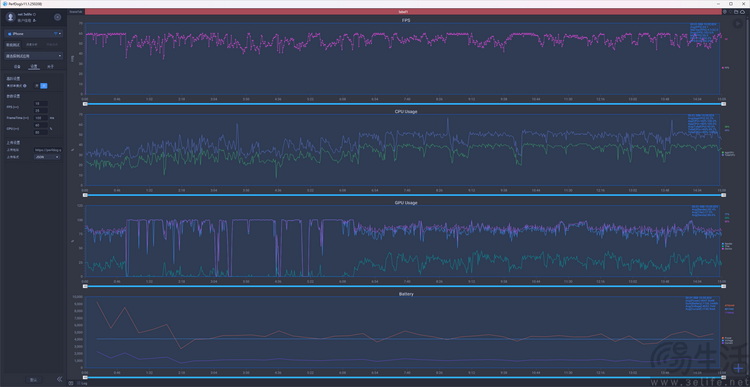
Task: Click the PerfDog title bar app icon
Action: 4,3
